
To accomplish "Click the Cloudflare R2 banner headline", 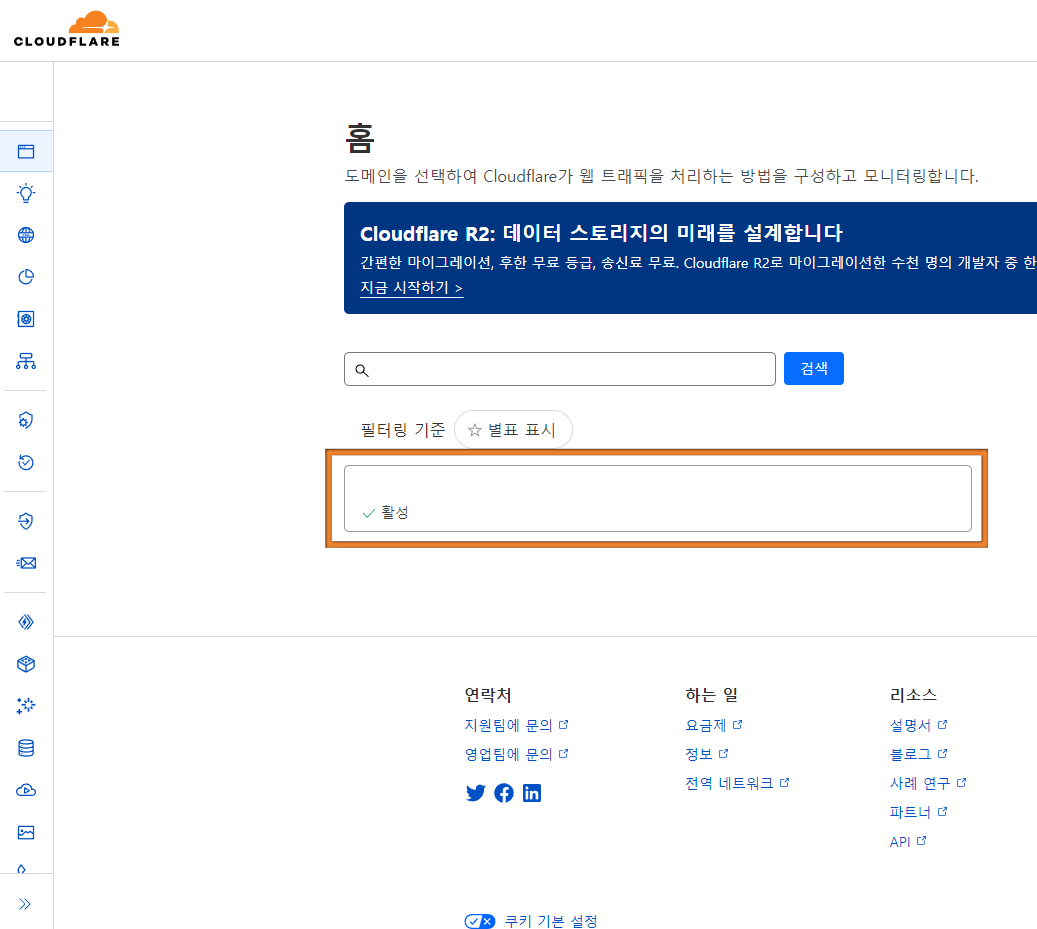I will click(x=601, y=233).
